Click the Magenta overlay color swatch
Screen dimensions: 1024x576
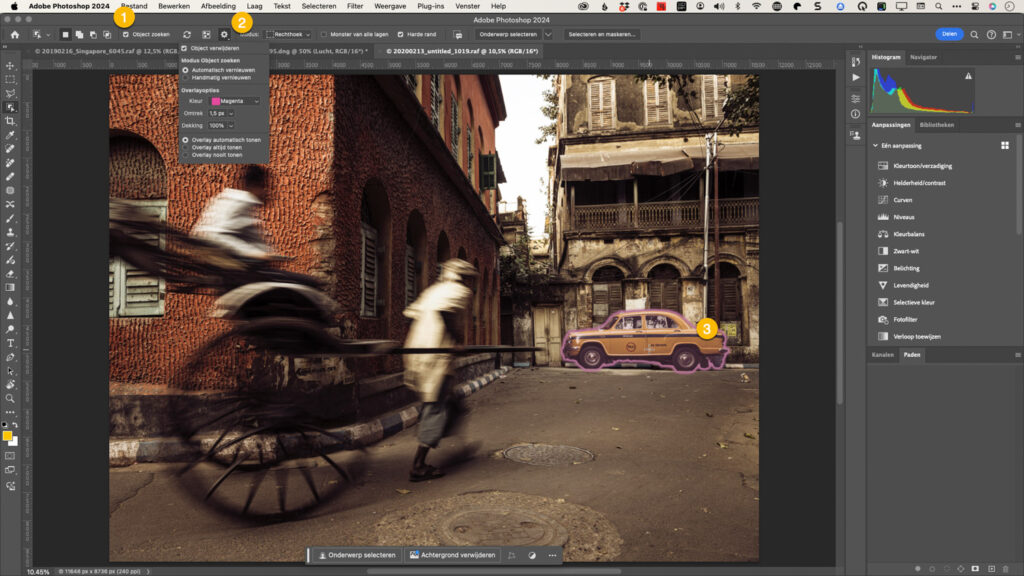coord(216,101)
